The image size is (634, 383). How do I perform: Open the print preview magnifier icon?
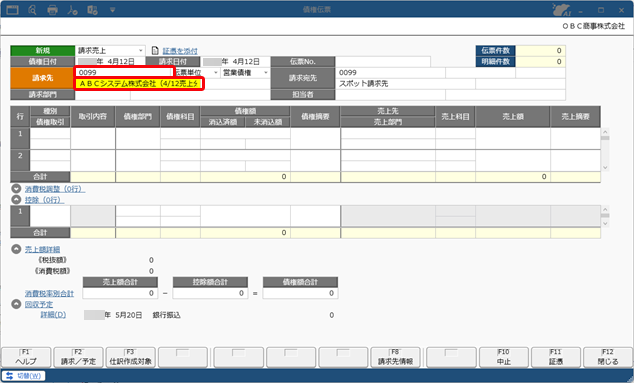pyautogui.click(x=32, y=10)
